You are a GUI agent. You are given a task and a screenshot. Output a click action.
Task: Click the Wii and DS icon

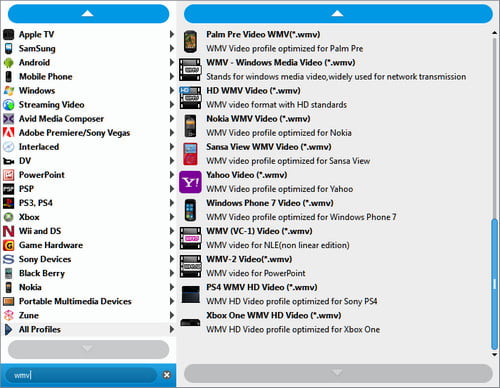[9, 231]
